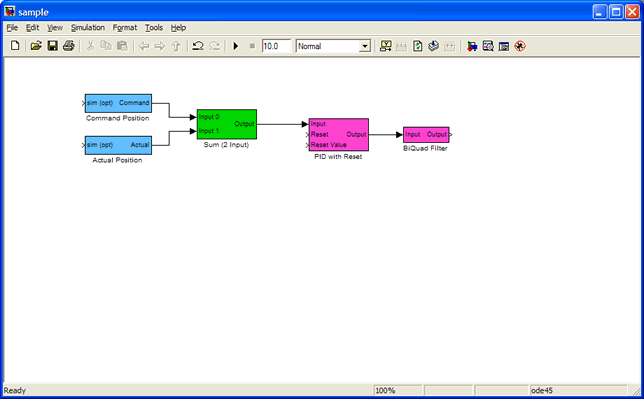Select the PID with Reset block
This screenshot has width=644, height=399.
tap(338, 135)
